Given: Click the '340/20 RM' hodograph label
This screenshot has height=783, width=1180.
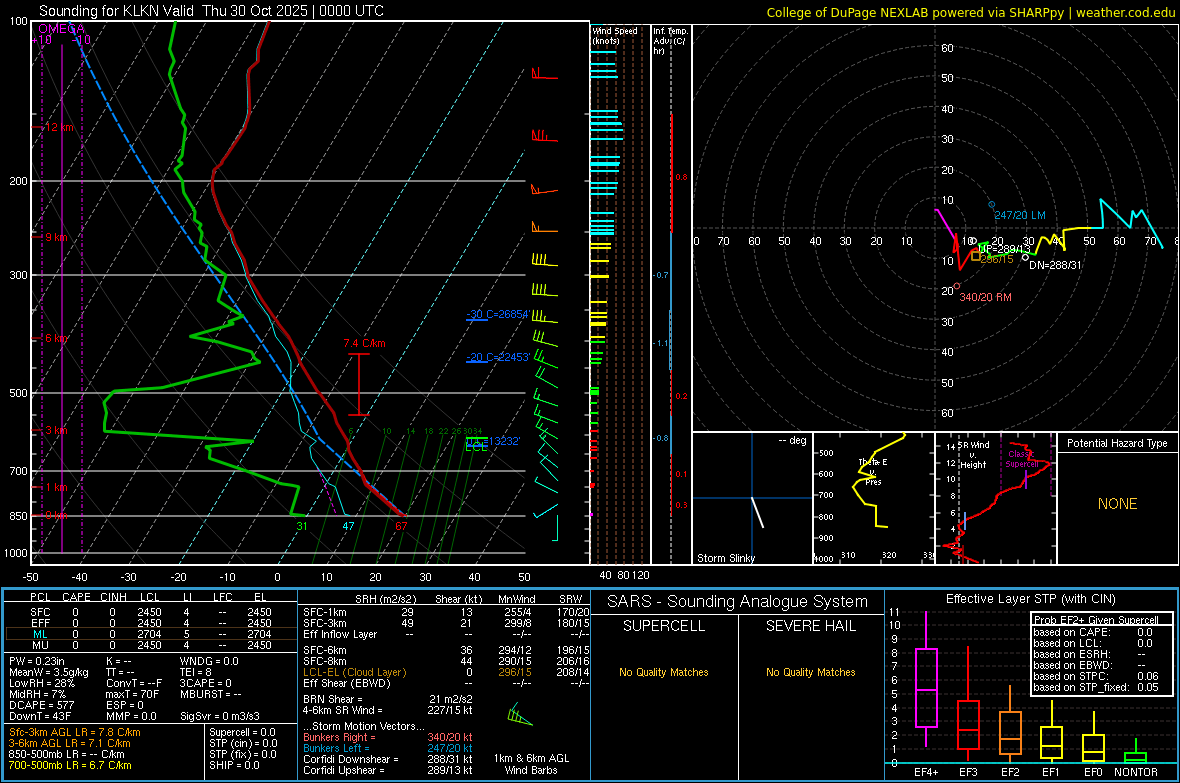Looking at the screenshot, I should pos(985,297).
